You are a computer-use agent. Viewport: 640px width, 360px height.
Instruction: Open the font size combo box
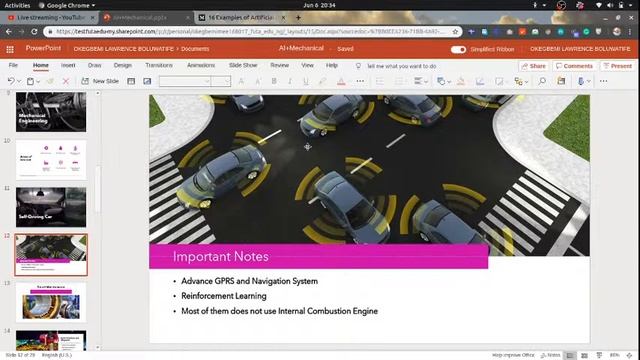221,81
